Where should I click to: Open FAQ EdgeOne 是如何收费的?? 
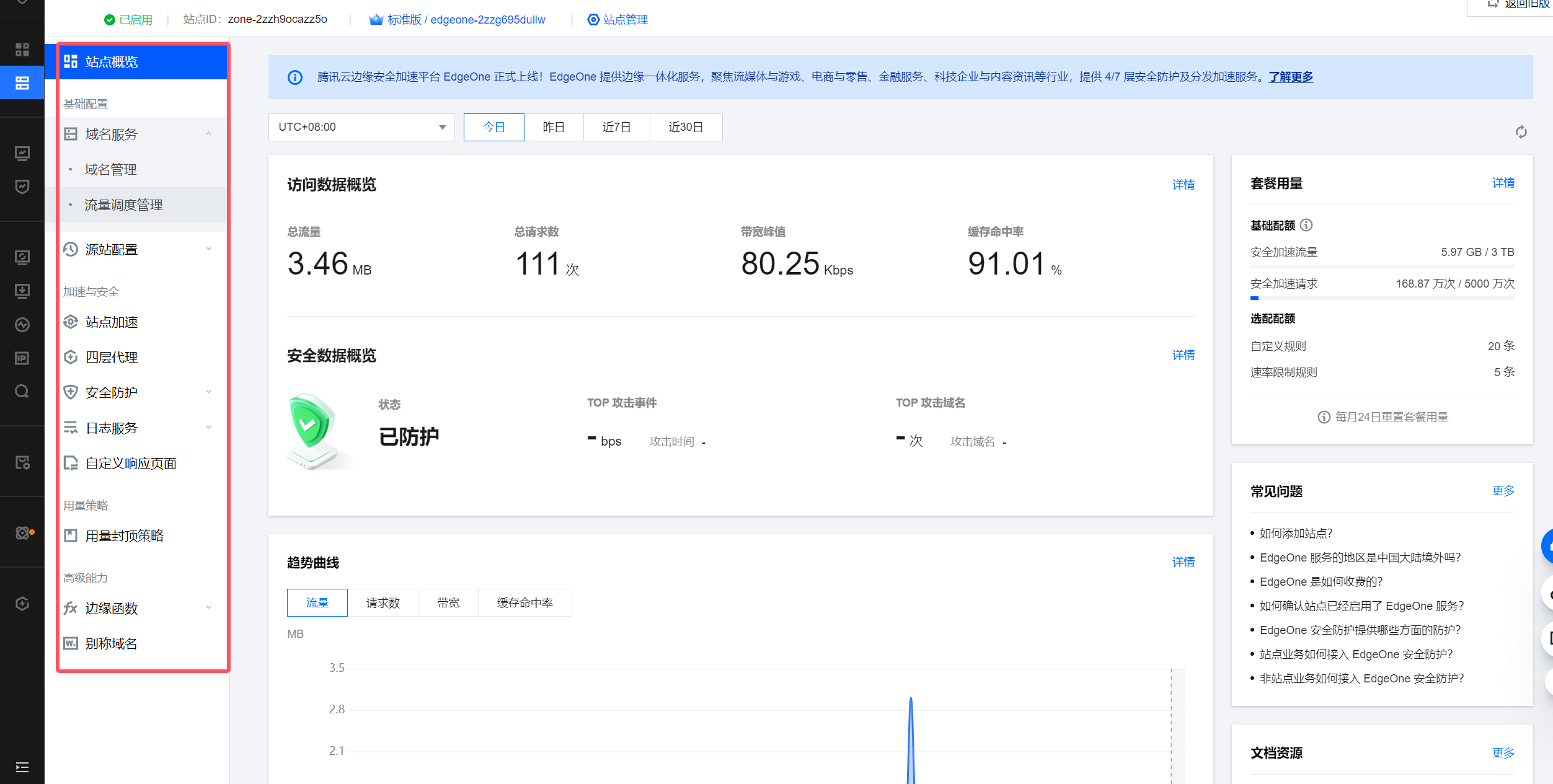click(x=1321, y=582)
